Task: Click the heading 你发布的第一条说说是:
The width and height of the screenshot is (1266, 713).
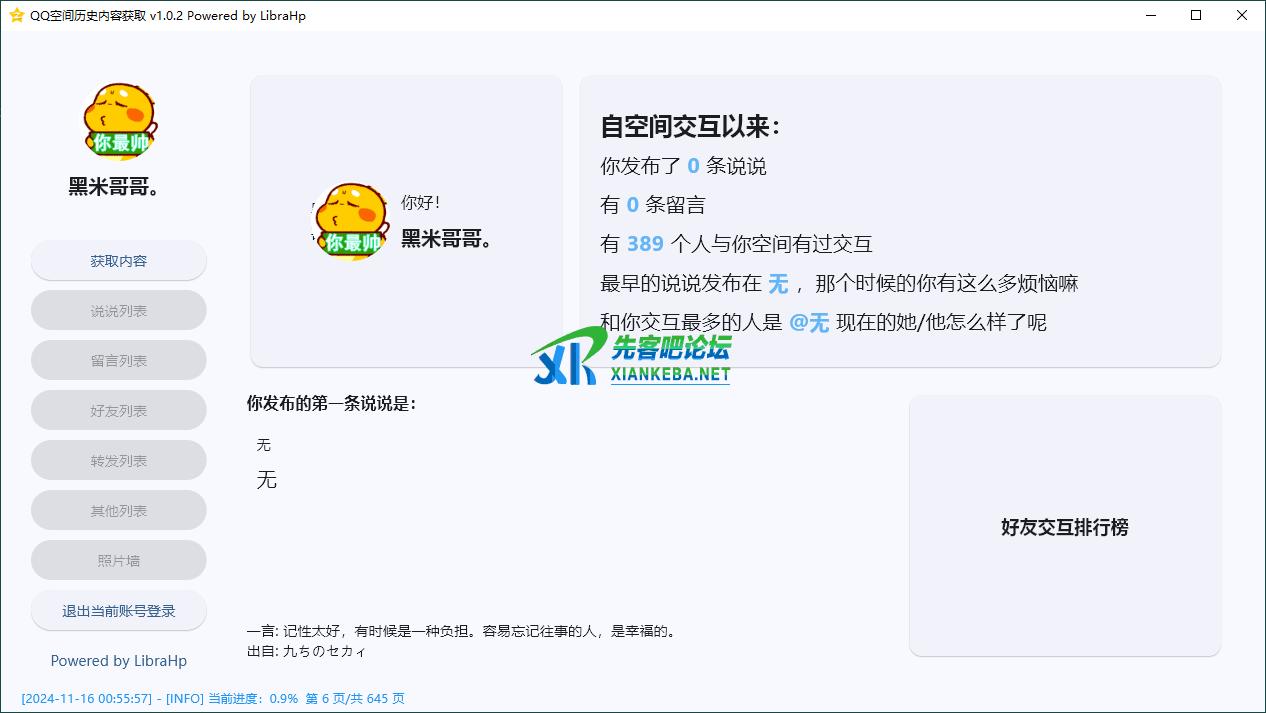Action: (x=332, y=404)
